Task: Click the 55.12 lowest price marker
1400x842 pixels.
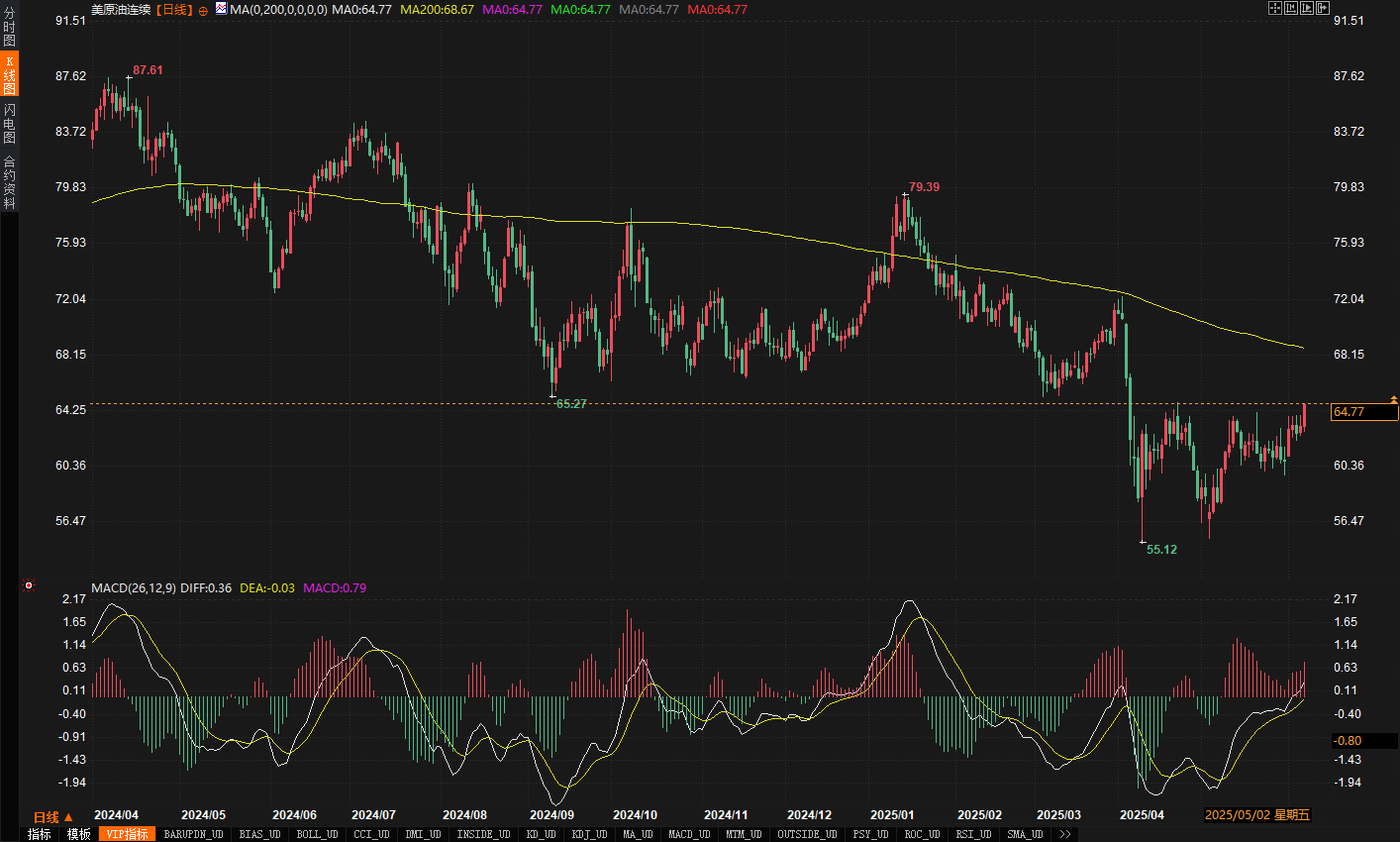Action: pyautogui.click(x=1161, y=550)
